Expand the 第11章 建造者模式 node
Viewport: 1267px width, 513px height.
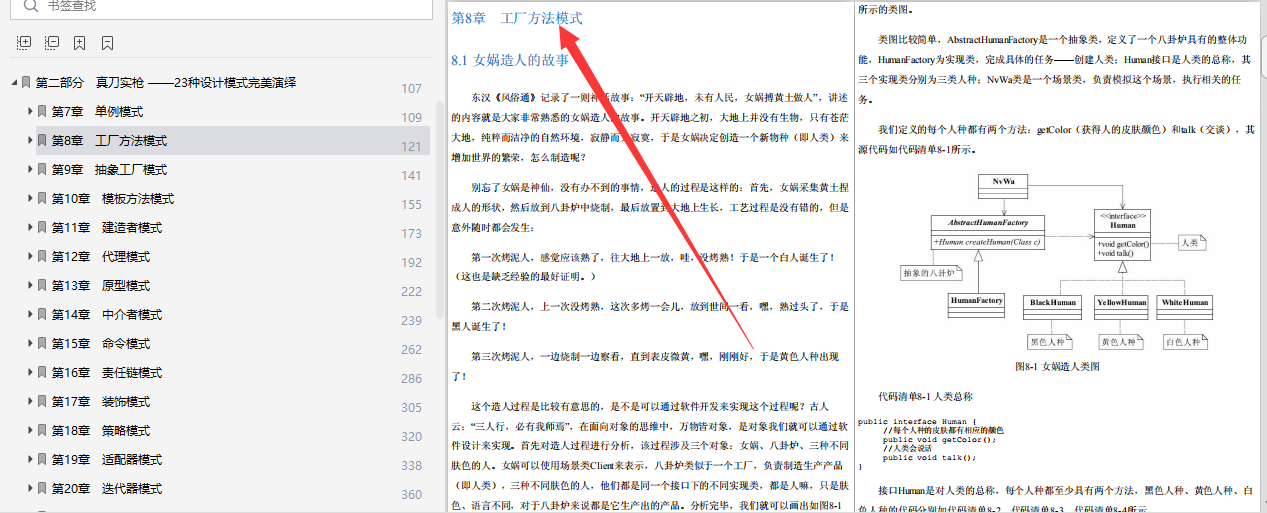tap(30, 228)
